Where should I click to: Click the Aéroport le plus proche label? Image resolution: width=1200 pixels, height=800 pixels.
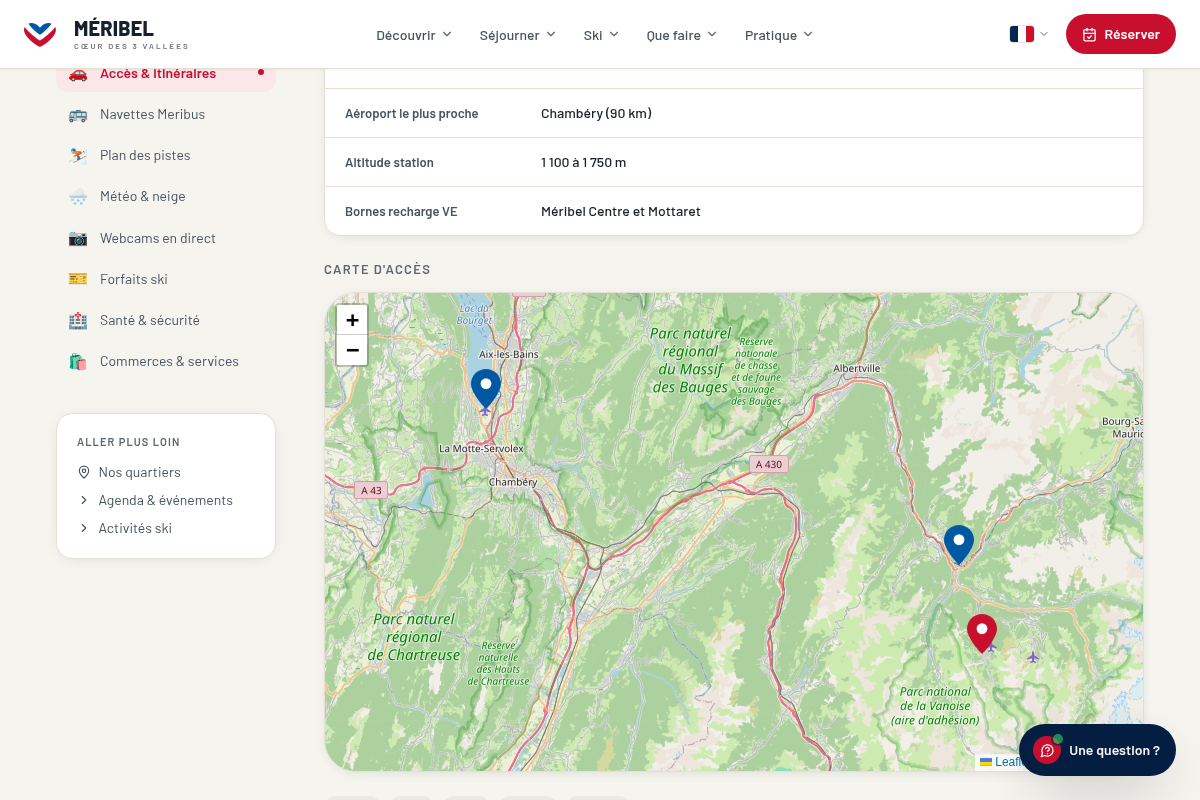tap(412, 114)
